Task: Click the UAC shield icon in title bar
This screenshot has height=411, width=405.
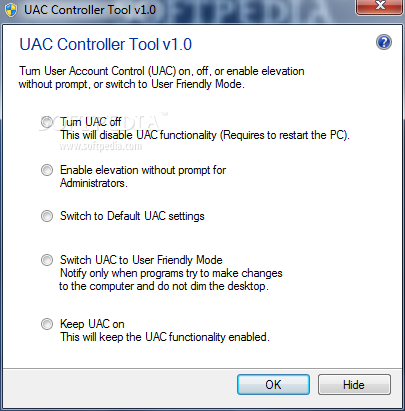Action: click(11, 10)
